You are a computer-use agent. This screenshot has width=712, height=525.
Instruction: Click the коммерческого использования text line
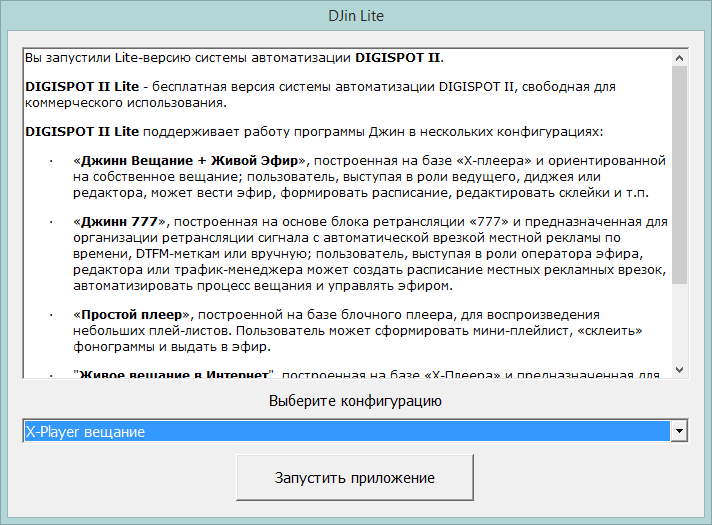click(x=126, y=103)
